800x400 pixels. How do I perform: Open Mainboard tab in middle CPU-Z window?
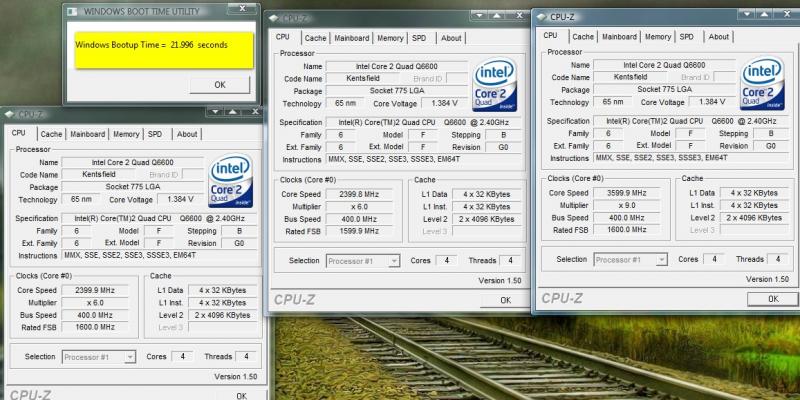352,38
